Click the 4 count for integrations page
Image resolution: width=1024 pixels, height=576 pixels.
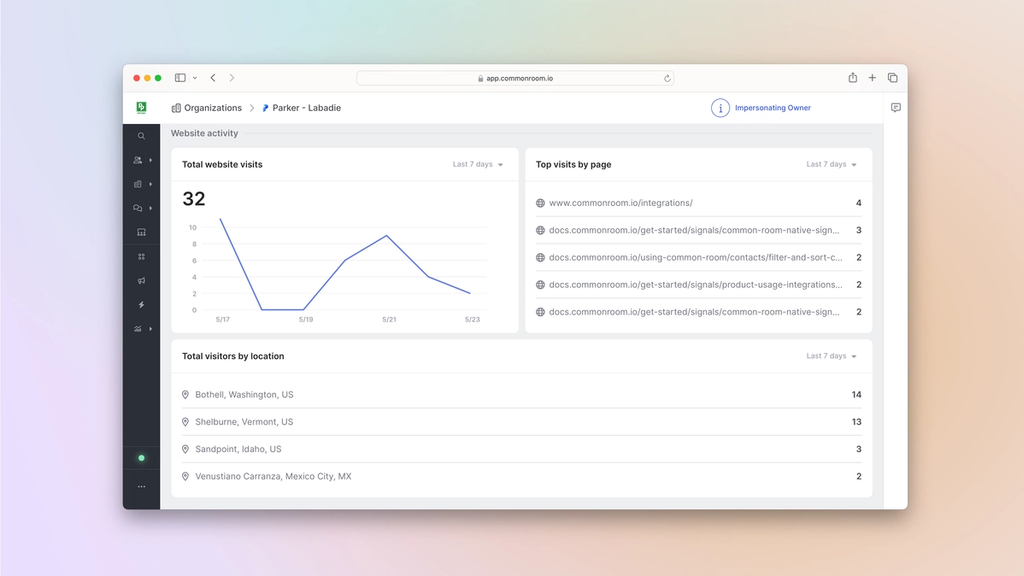pyautogui.click(x=858, y=203)
